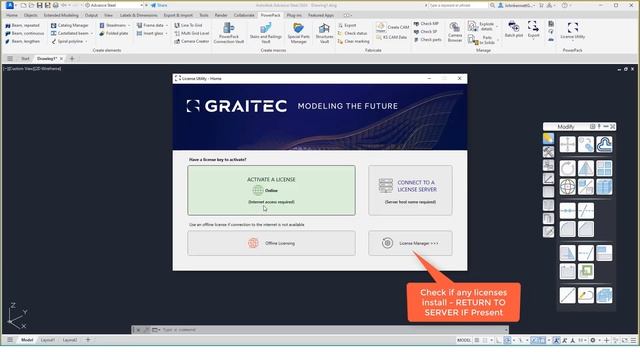Viewport: 640px width, 360px height.
Task: Click Connect to a License Server button
Action: pyautogui.click(x=410, y=190)
